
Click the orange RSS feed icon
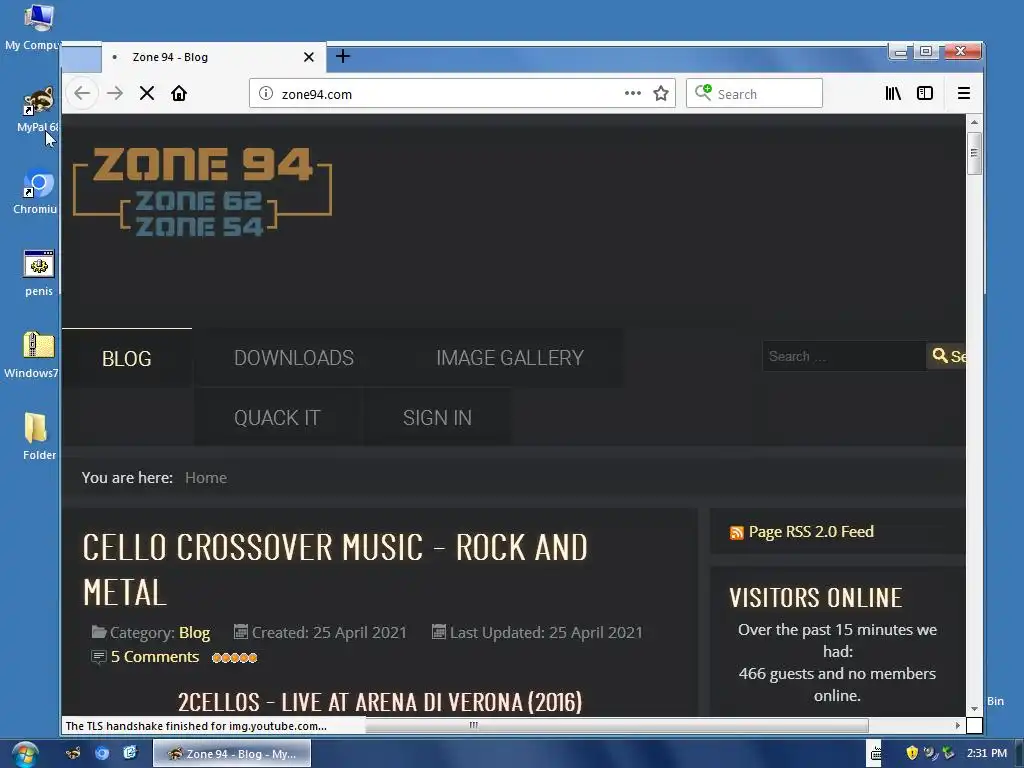coord(737,533)
